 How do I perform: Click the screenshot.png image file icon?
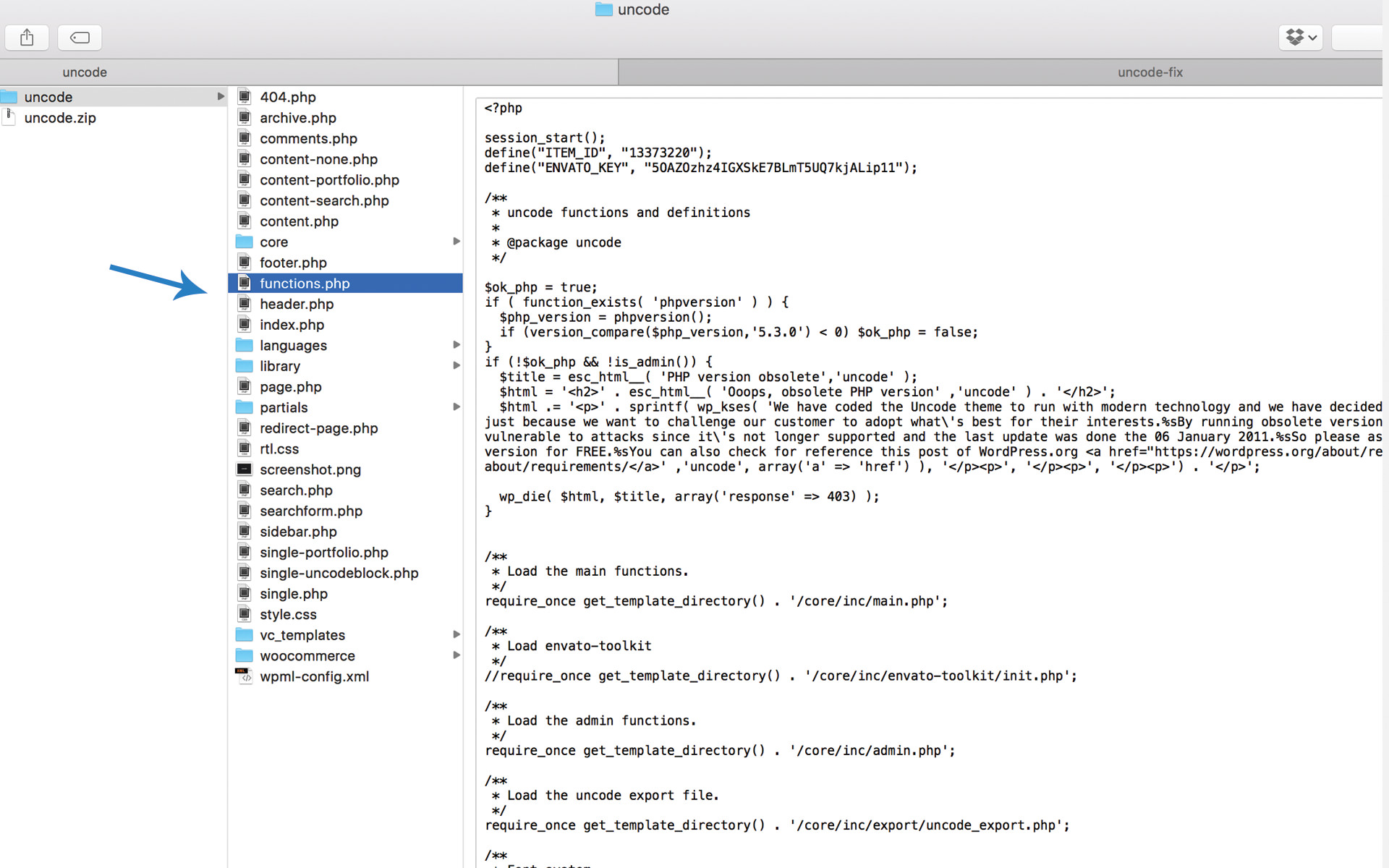tap(245, 469)
